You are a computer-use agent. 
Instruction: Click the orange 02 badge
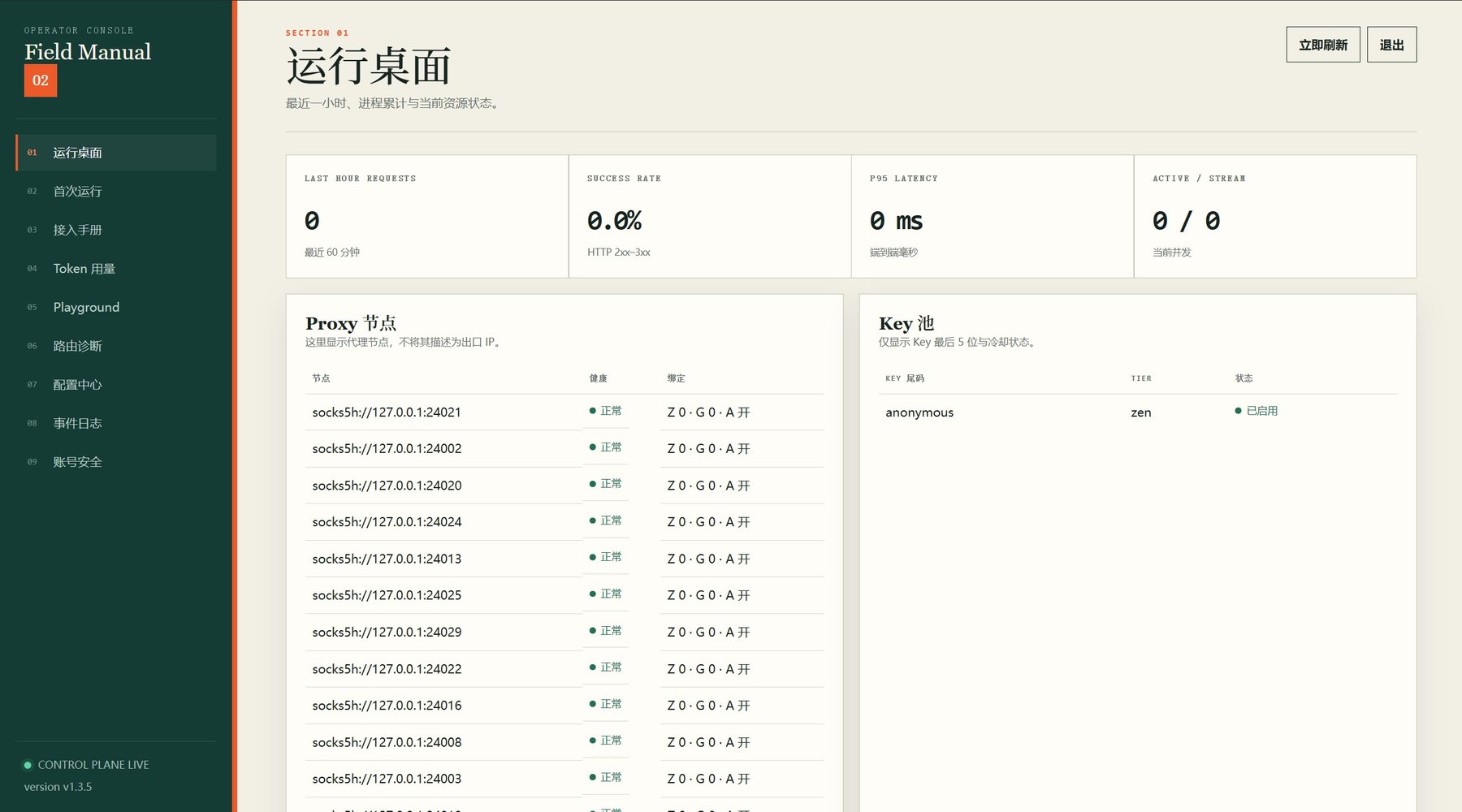point(41,80)
